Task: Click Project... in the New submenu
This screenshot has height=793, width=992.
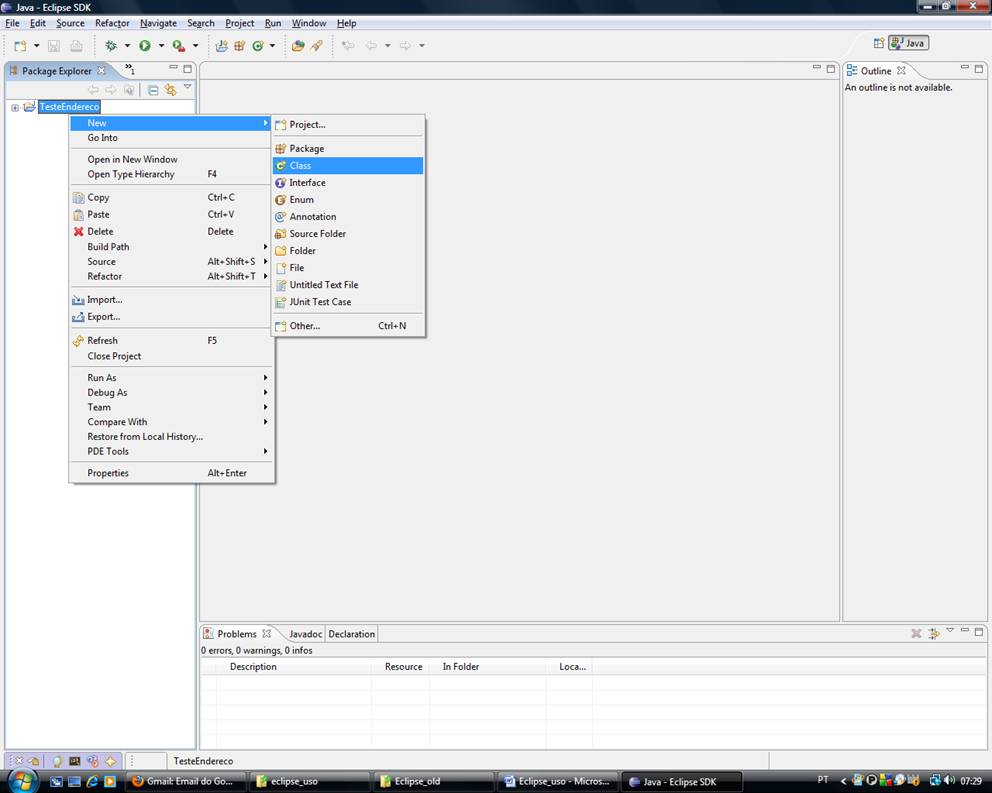Action: point(348,125)
